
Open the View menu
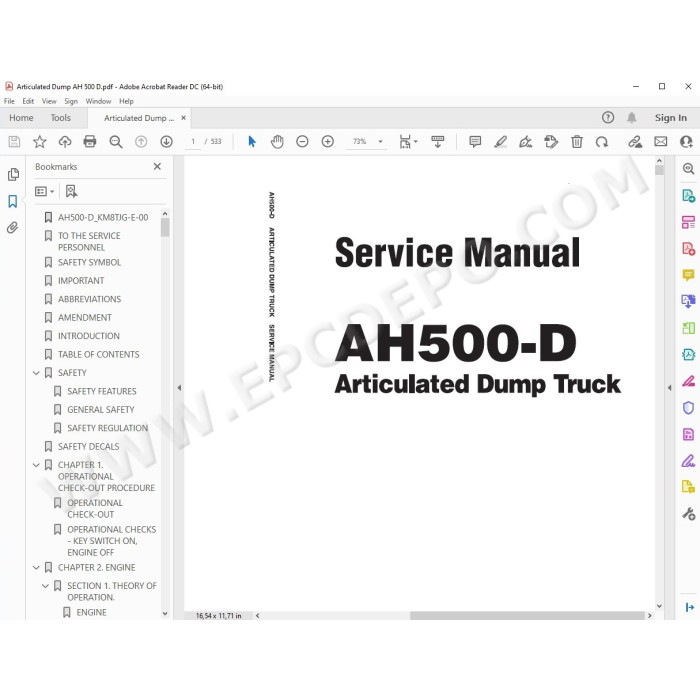49,101
